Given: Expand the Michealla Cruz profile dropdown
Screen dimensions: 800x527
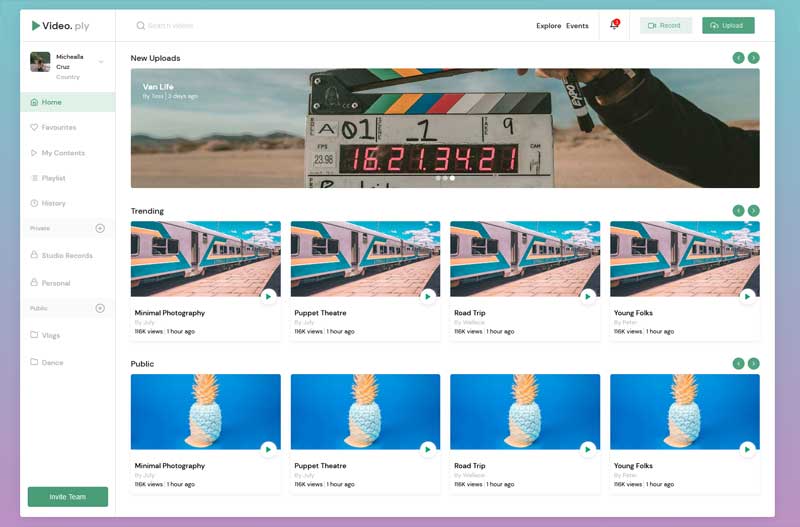Looking at the screenshot, I should 101,62.
